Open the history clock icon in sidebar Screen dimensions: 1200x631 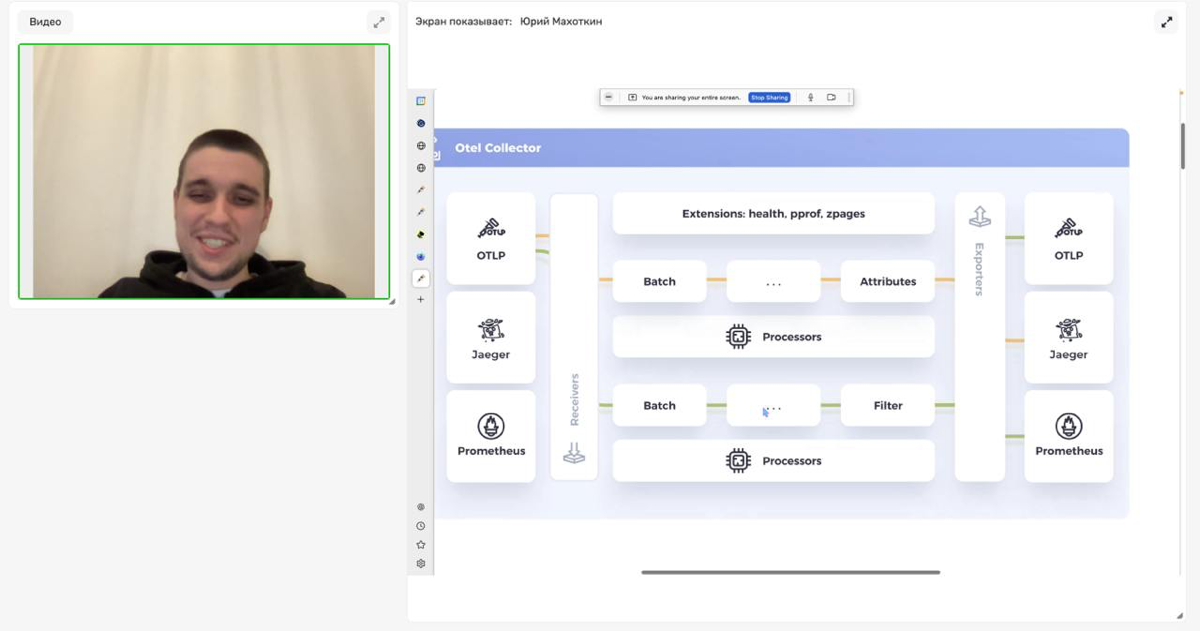coord(421,526)
